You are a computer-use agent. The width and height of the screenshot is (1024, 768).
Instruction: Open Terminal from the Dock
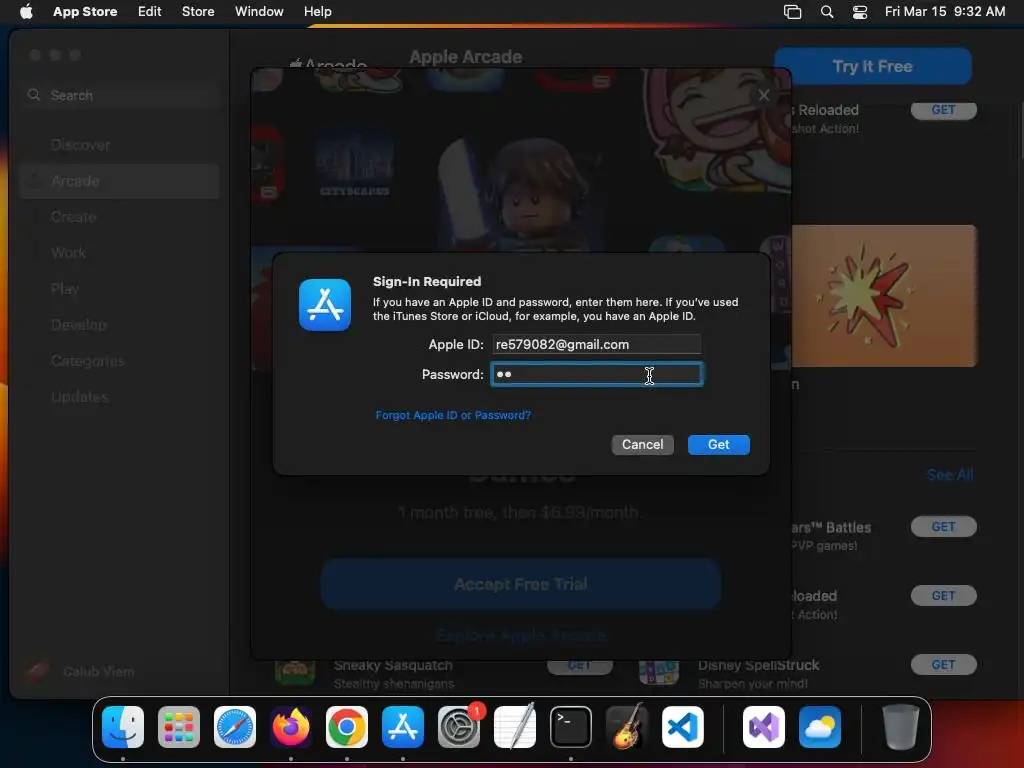tap(571, 727)
